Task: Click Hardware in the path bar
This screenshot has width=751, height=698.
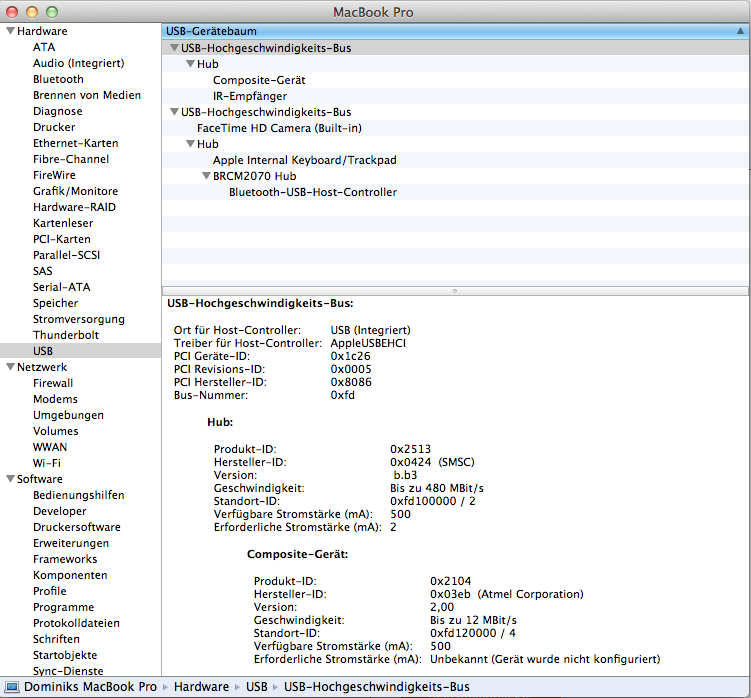Action: pyautogui.click(x=201, y=687)
